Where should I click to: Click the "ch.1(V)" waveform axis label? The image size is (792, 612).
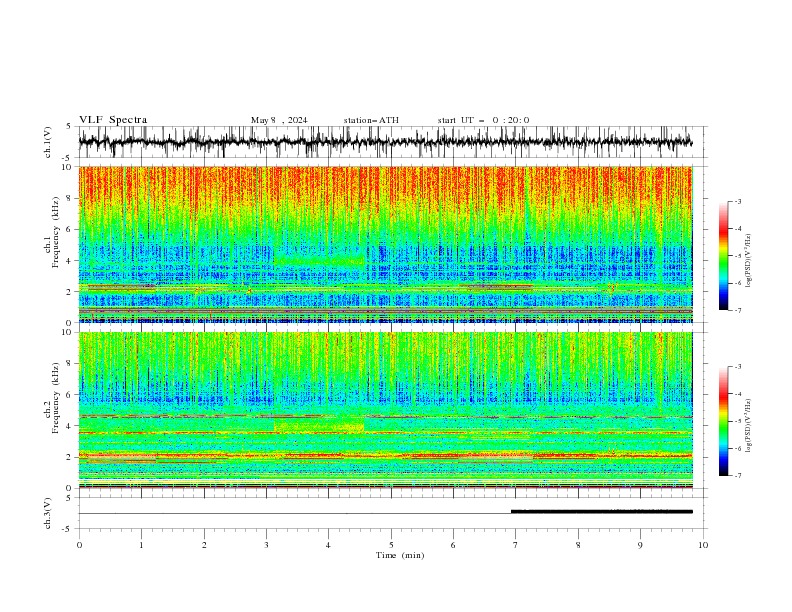coord(48,142)
